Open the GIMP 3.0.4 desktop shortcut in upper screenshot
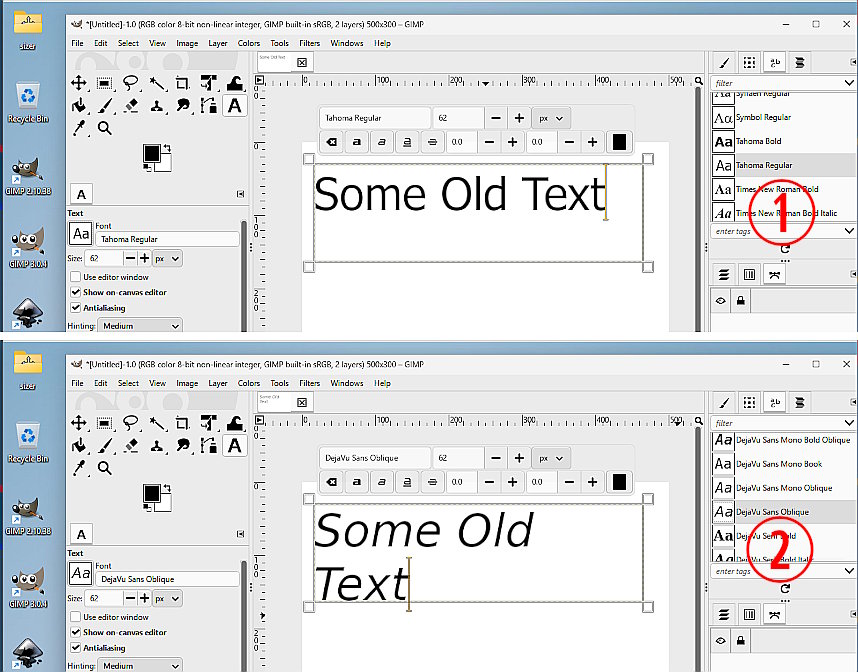Screen dimensions: 858x672 [x=28, y=244]
